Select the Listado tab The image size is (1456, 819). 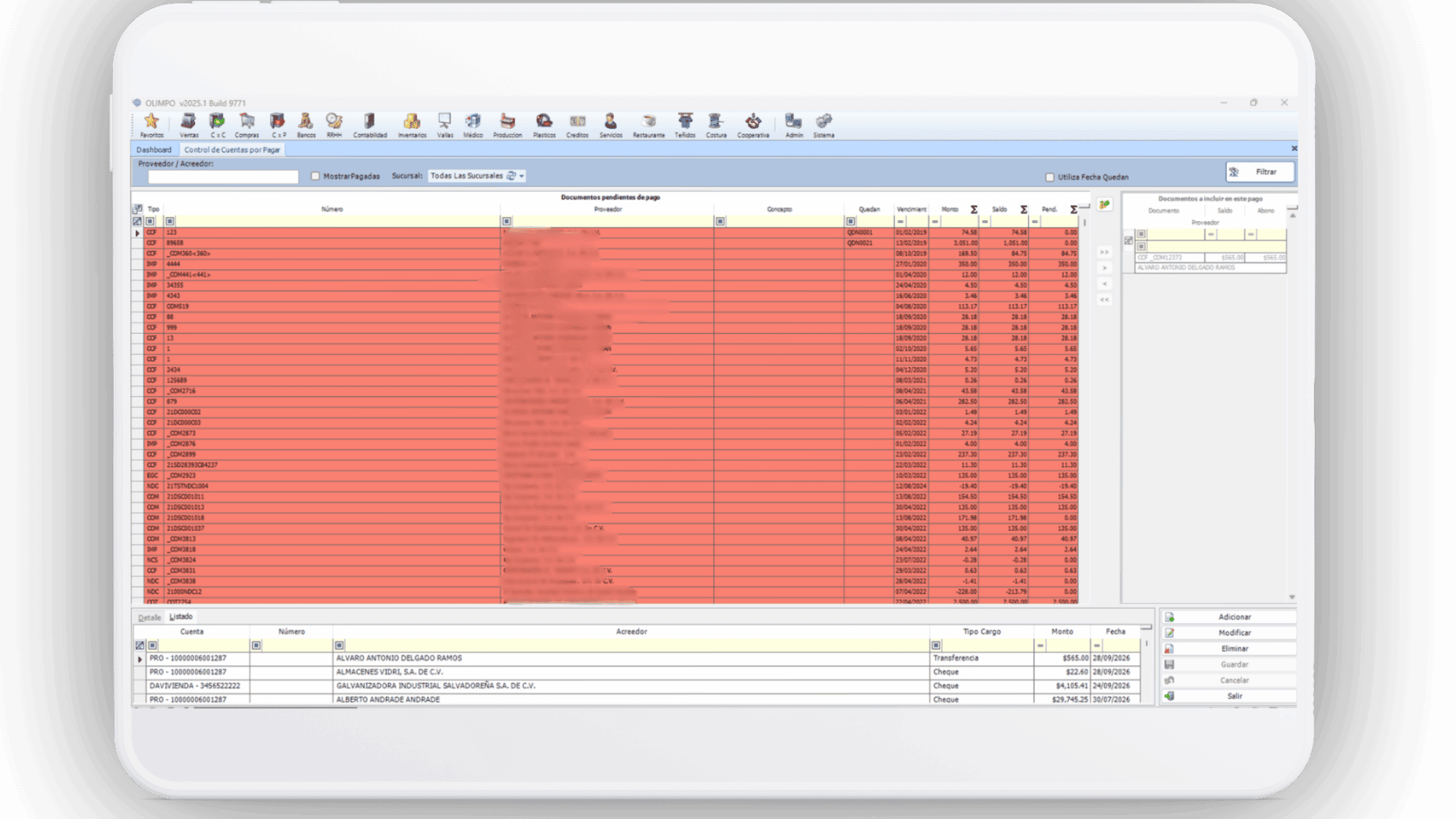180,617
